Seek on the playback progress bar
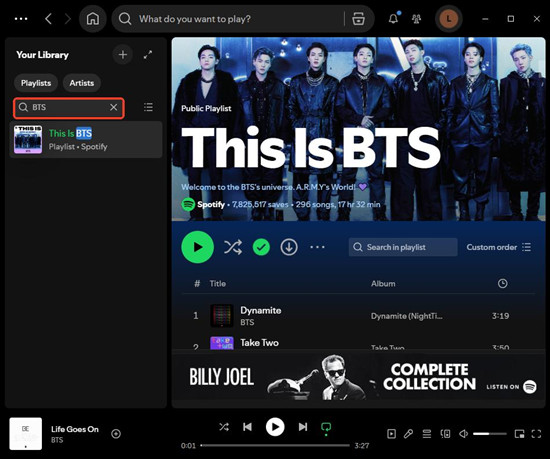This screenshot has width=550, height=459. 275,445
